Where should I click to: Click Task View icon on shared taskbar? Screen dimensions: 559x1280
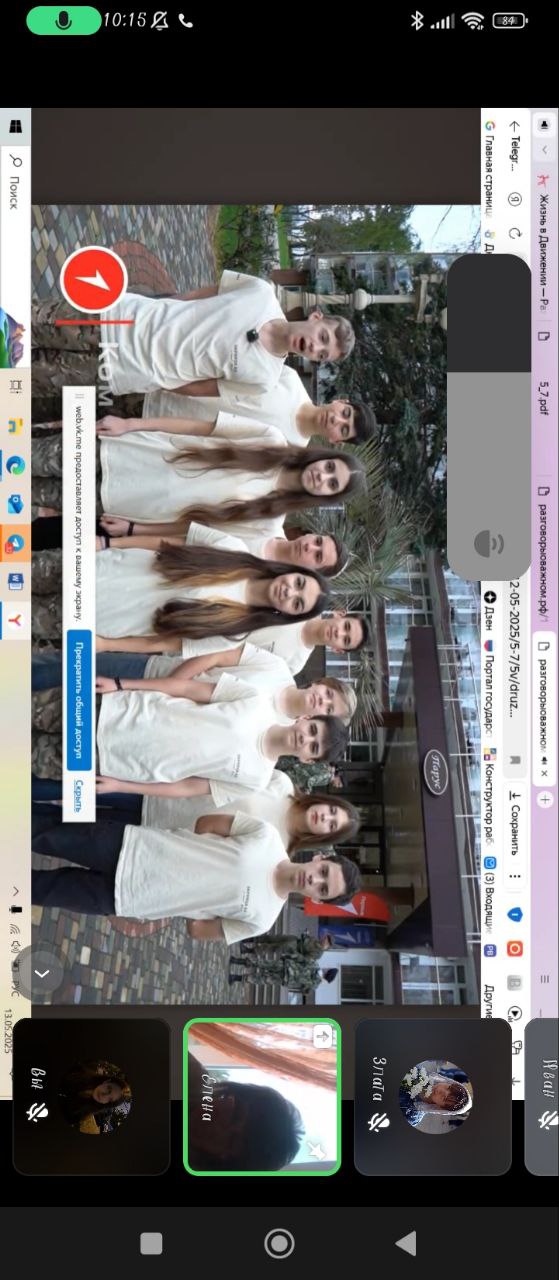(15, 386)
